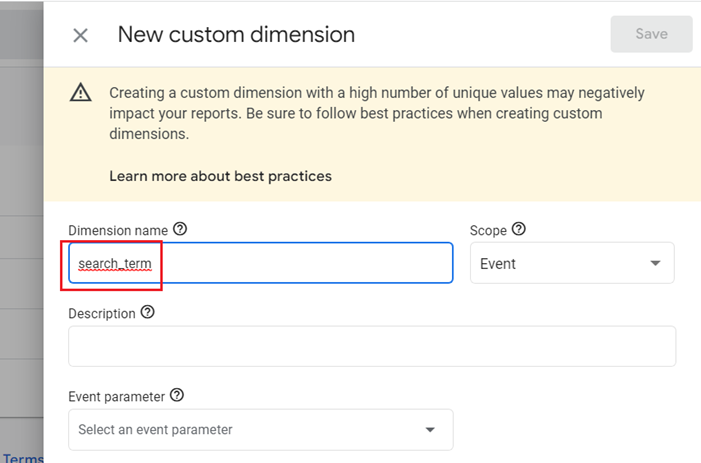Click help icon next to Dimension name
The height and width of the screenshot is (463, 701).
tap(180, 229)
